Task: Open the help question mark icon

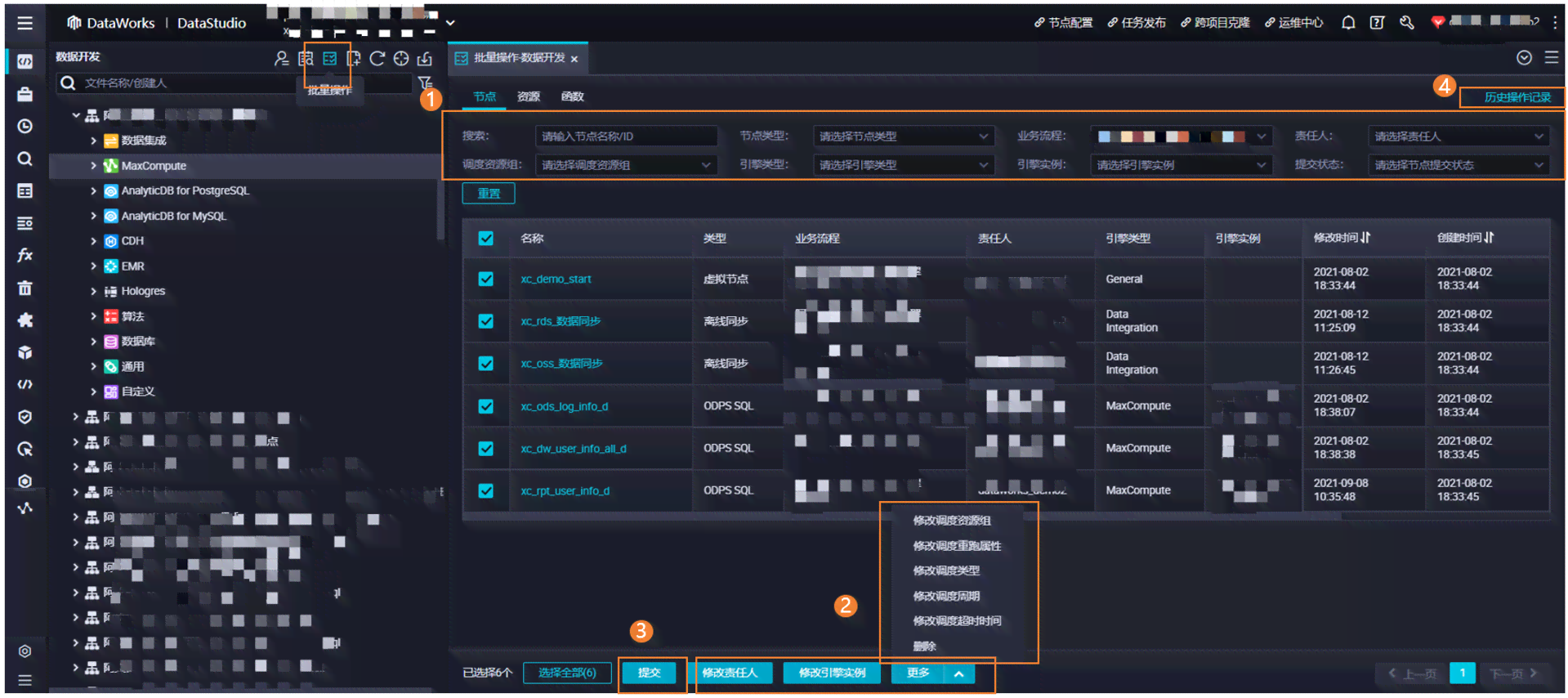Action: coord(1377,23)
